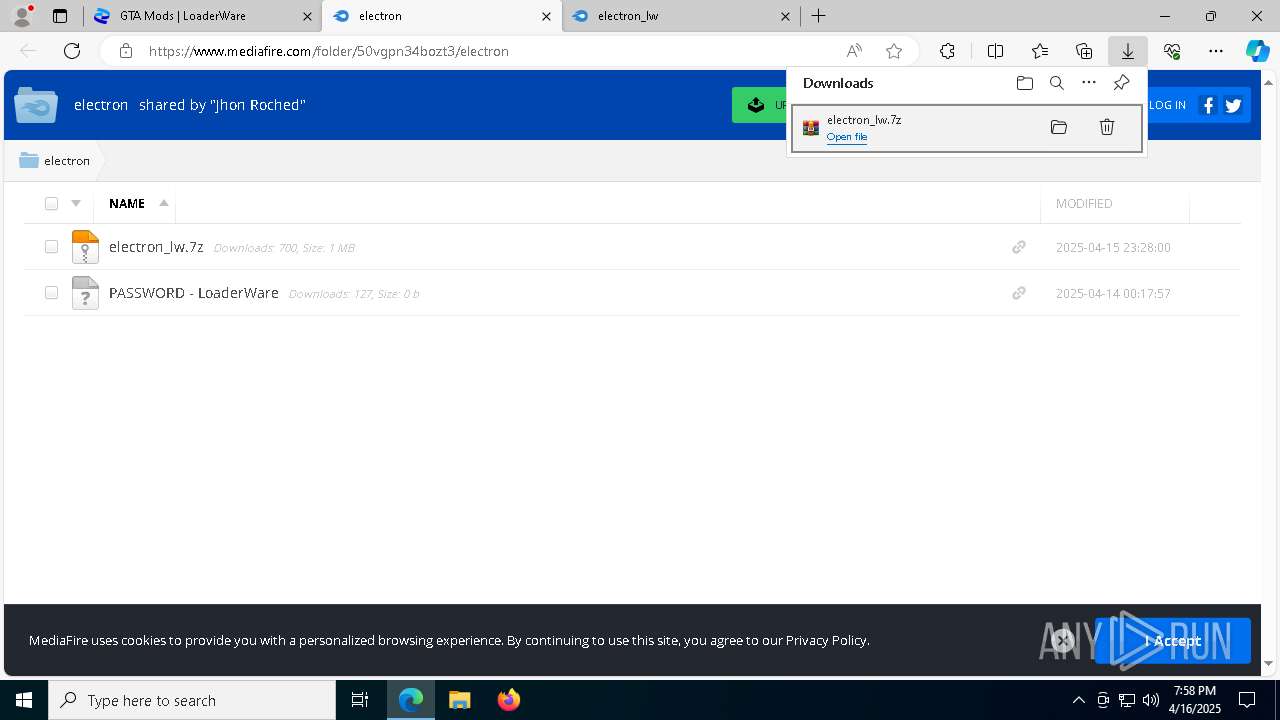Open Browser essentials icon

(x=1172, y=51)
